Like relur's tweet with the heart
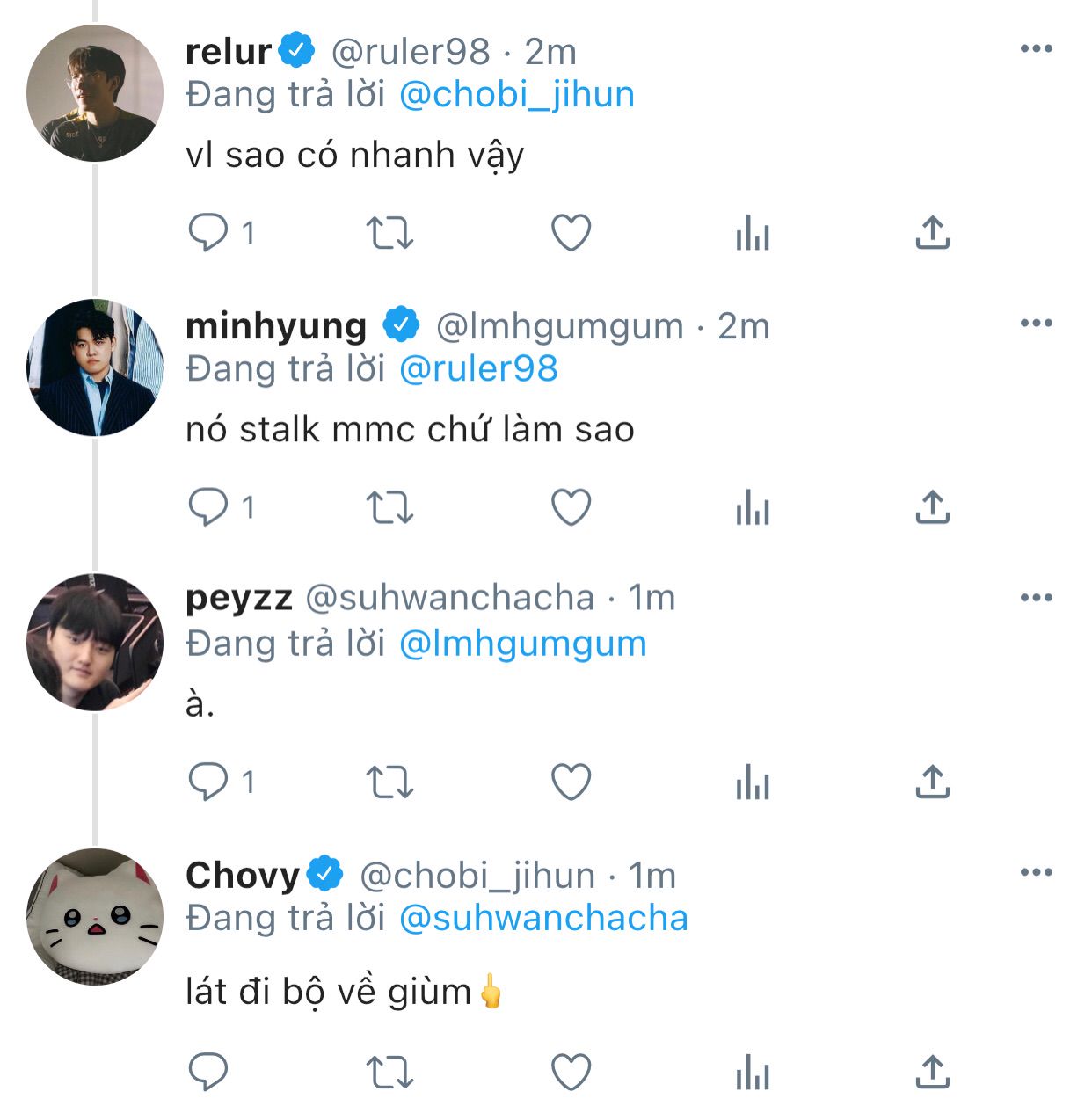The height and width of the screenshot is (1106, 1092). click(x=571, y=233)
